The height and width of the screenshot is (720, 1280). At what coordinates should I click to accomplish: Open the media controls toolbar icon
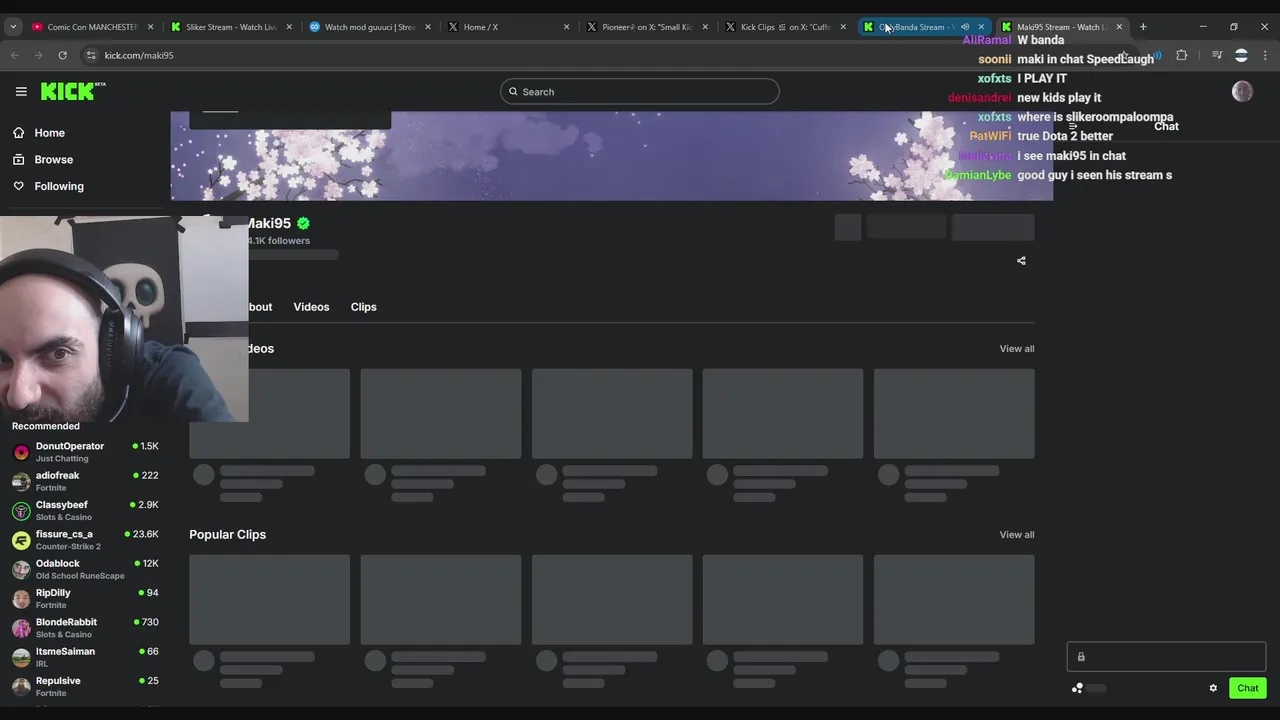tap(1217, 55)
